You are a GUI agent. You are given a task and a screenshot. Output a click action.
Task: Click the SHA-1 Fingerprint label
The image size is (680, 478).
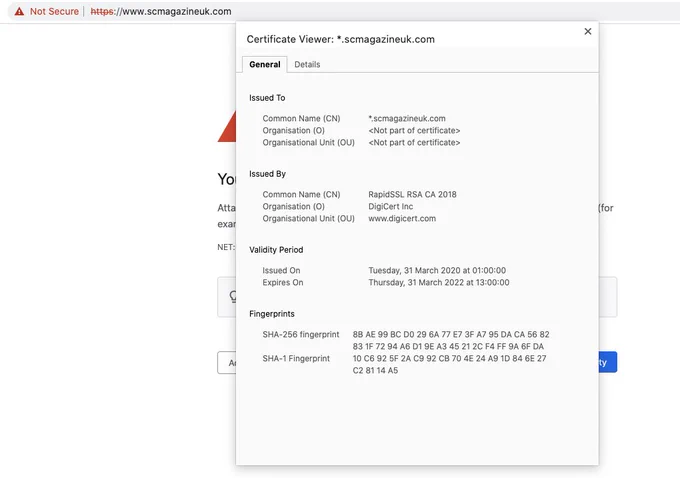pyautogui.click(x=296, y=359)
